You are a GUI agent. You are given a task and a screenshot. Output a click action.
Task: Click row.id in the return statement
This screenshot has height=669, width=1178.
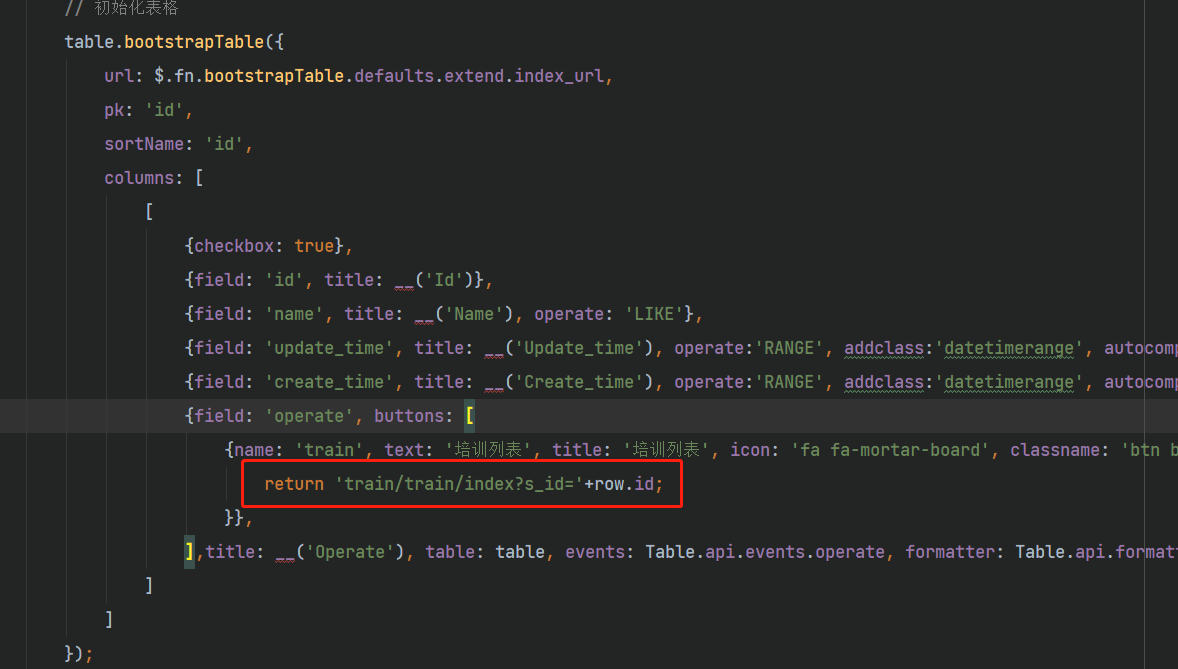pos(624,484)
